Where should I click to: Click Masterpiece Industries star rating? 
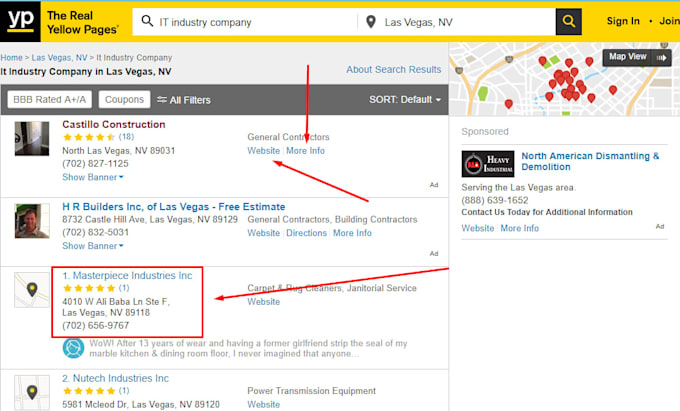point(96,288)
